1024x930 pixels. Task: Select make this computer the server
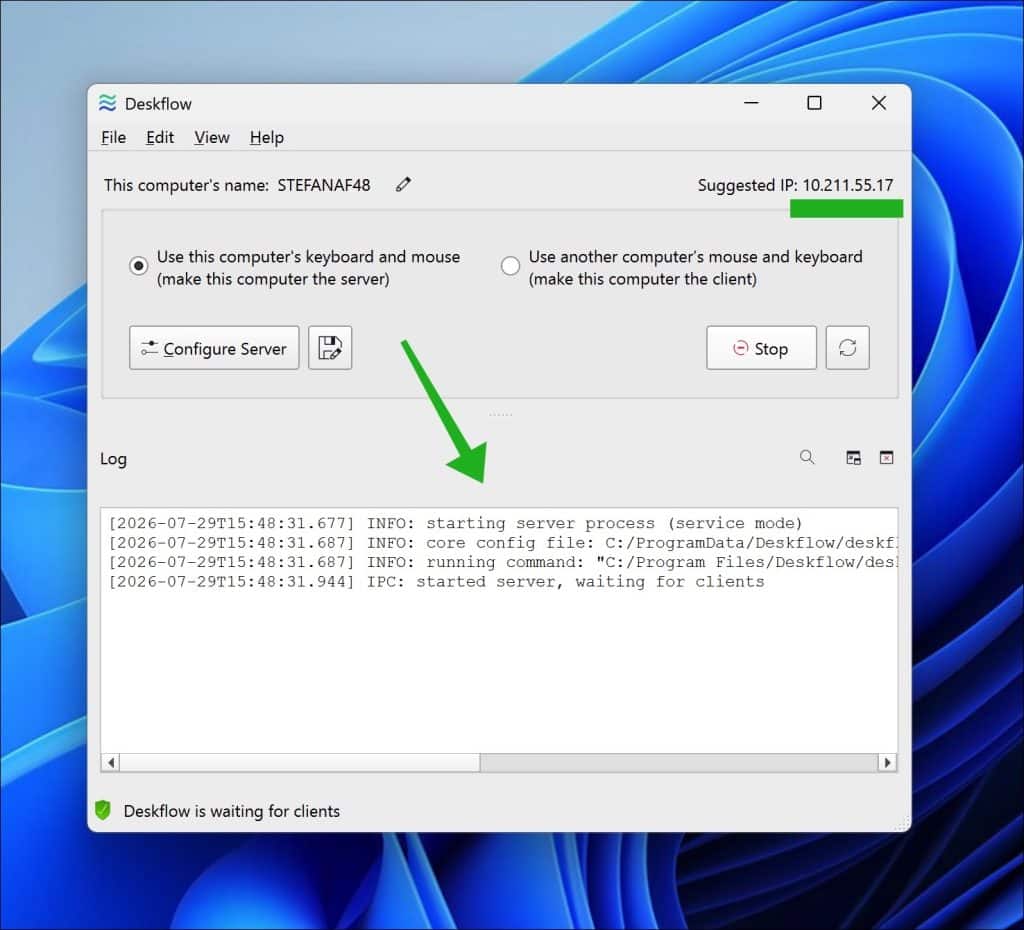coord(138,266)
